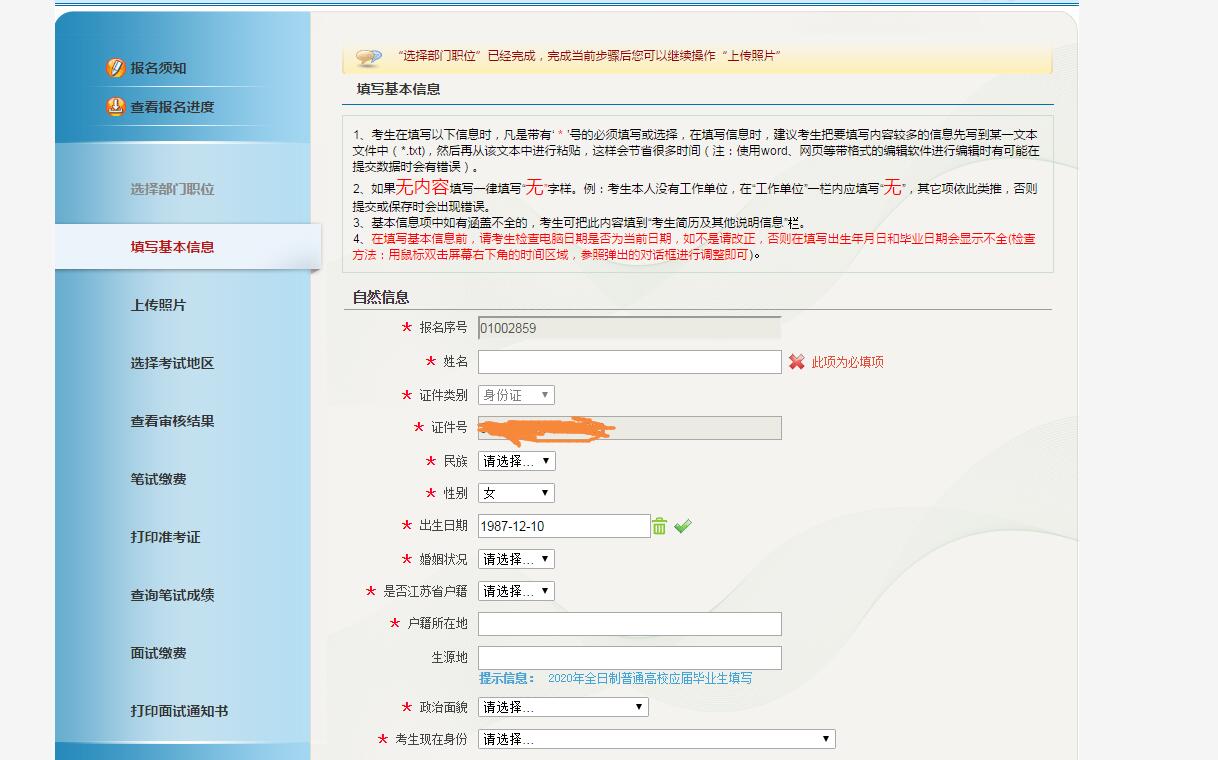Go to 选择部门职位 step

pyautogui.click(x=172, y=189)
